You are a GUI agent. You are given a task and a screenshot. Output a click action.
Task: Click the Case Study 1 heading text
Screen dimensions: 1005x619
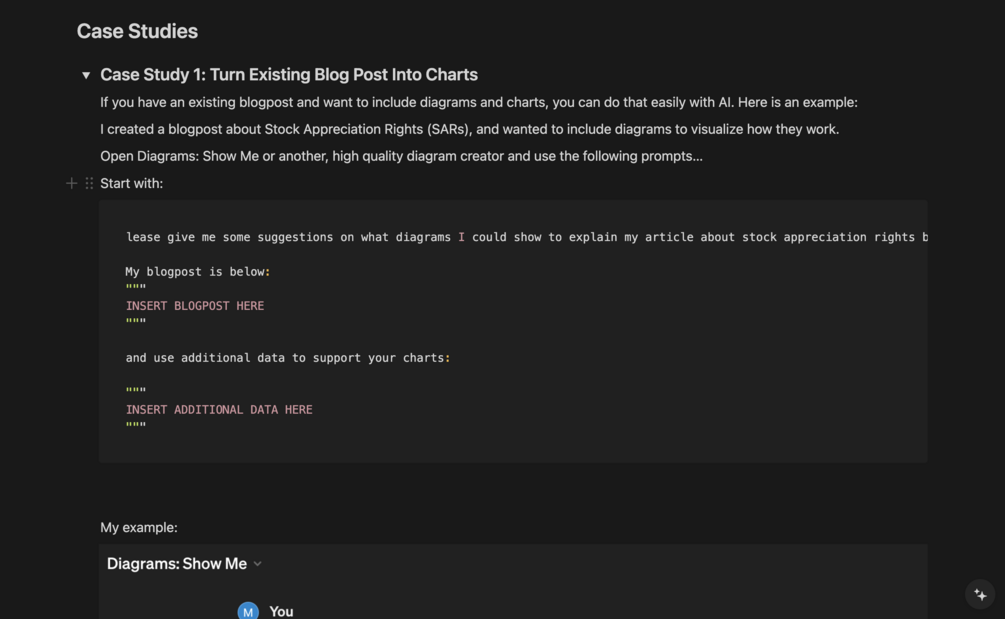pos(289,75)
